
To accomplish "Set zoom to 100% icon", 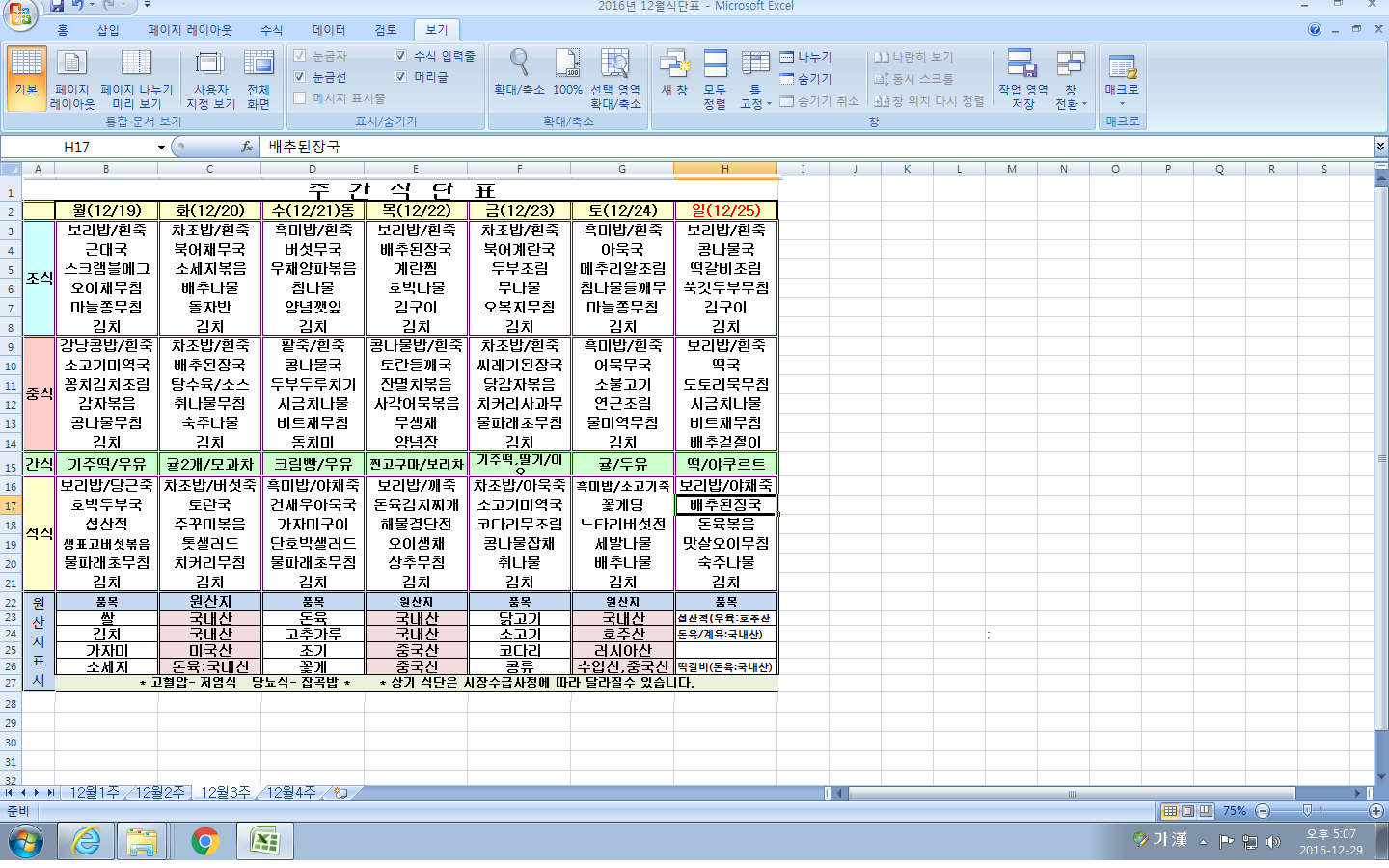I will (x=567, y=64).
